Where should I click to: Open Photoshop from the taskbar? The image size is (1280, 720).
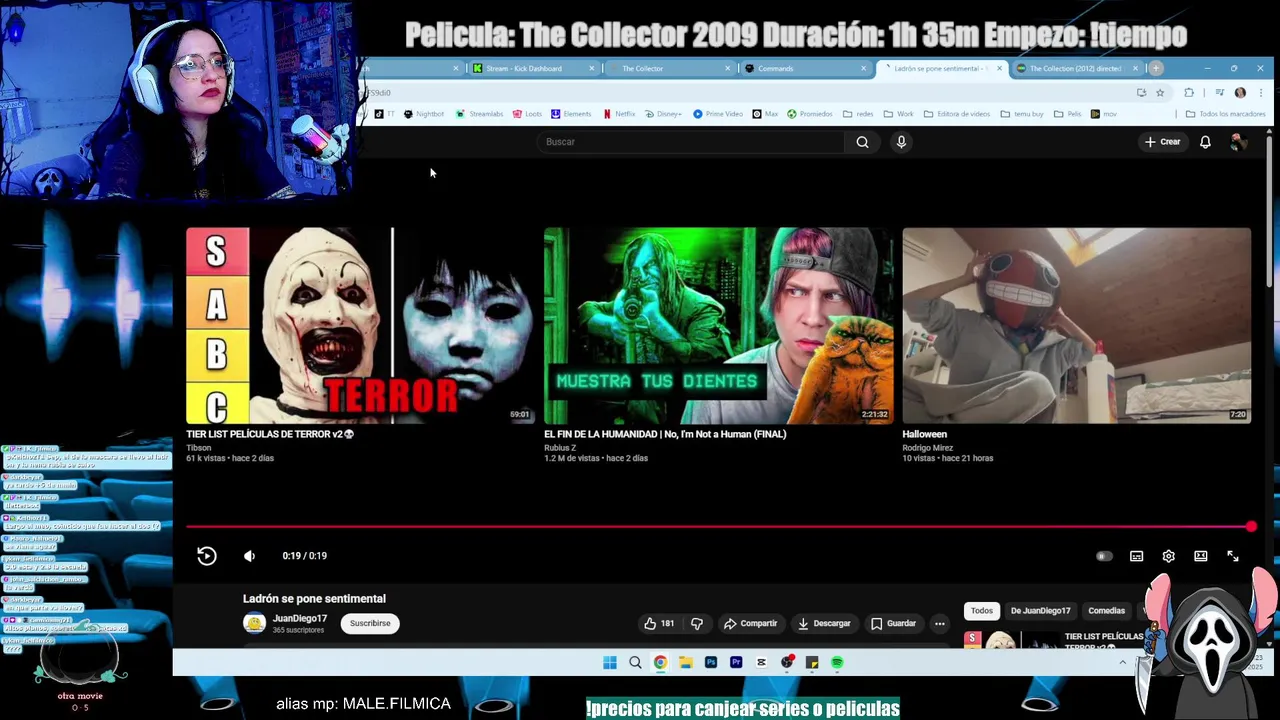pyautogui.click(x=711, y=662)
